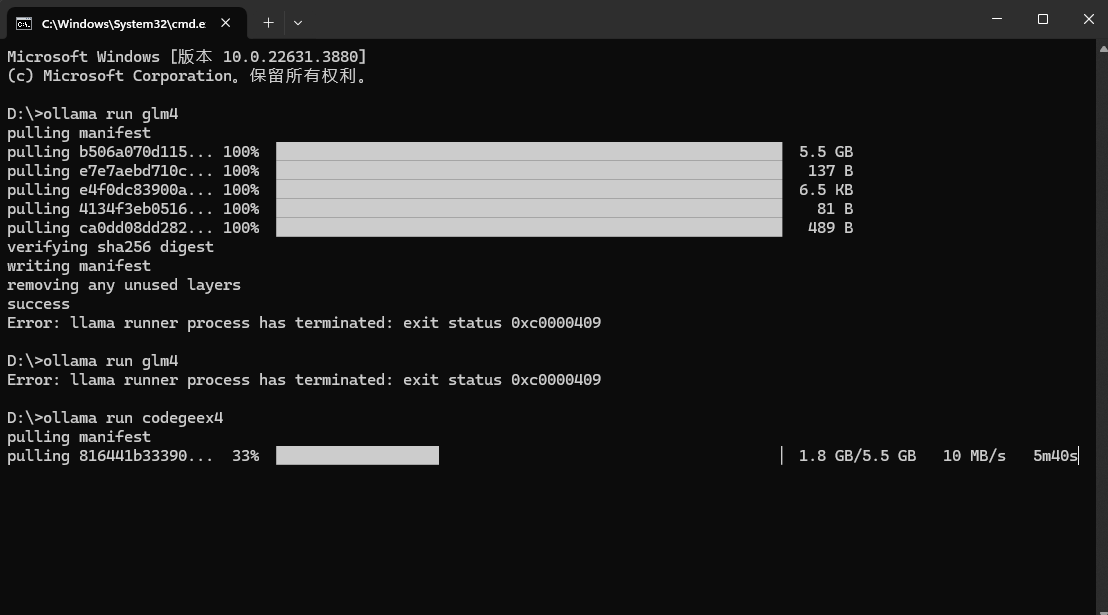This screenshot has height=615, width=1108.
Task: Close the terminal window
Action: (x=1088, y=19)
